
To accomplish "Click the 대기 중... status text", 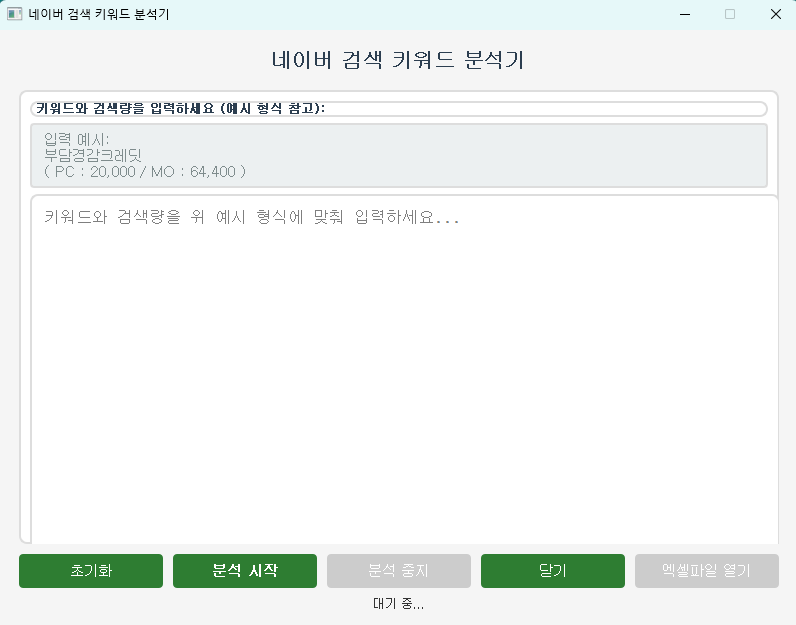I will (399, 604).
